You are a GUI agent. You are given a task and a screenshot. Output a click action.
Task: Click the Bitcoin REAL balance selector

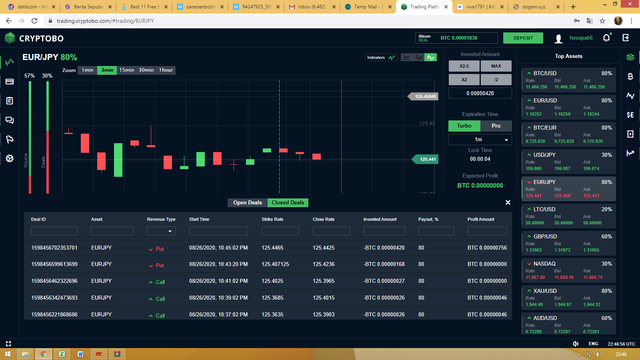click(x=456, y=38)
